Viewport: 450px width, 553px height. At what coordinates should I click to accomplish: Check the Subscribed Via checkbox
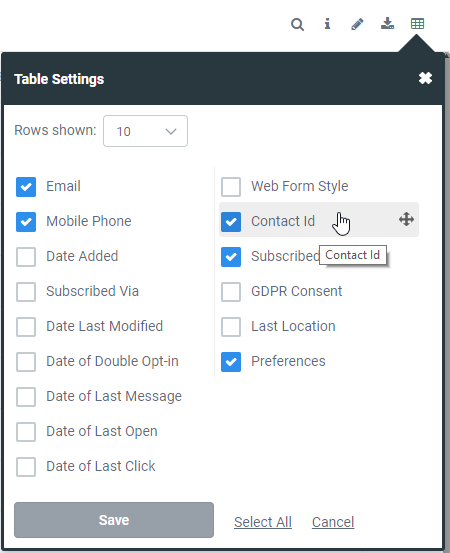pos(26,291)
